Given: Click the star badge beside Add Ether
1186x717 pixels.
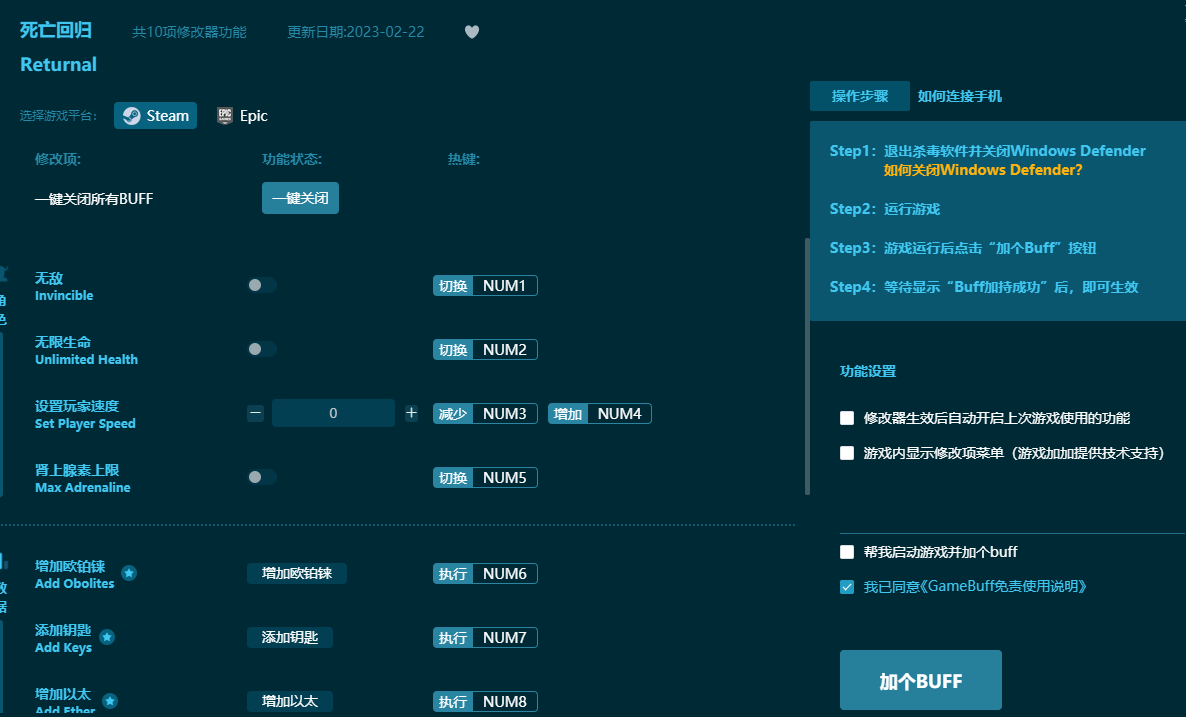Looking at the screenshot, I should [110, 701].
